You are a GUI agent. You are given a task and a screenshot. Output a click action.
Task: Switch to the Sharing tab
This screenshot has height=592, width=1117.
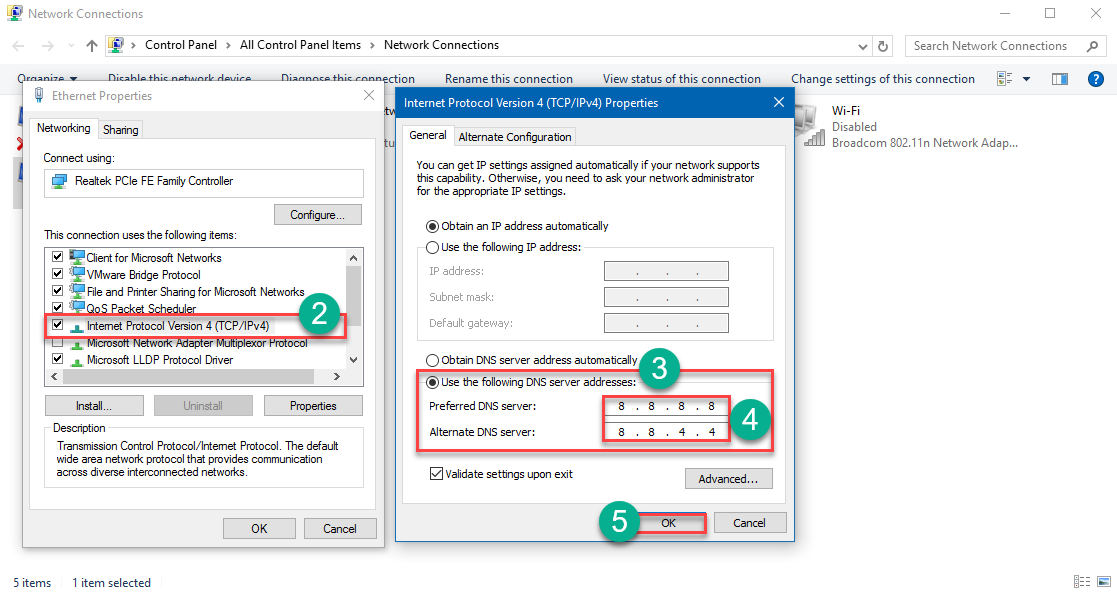[120, 129]
